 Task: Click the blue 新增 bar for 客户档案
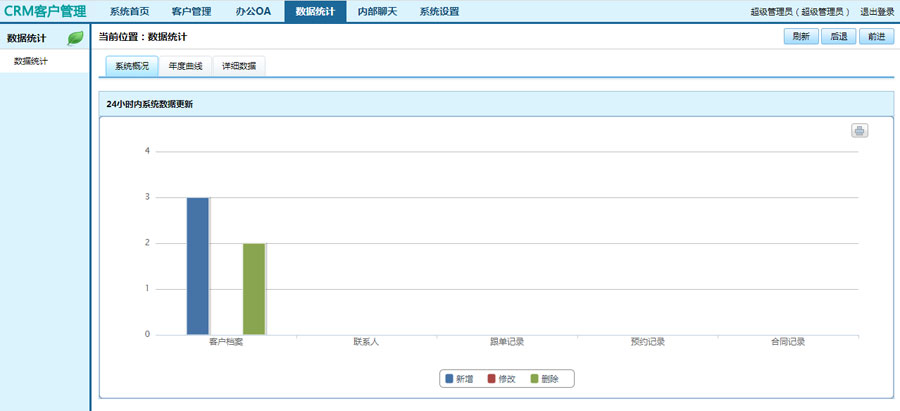point(198,266)
